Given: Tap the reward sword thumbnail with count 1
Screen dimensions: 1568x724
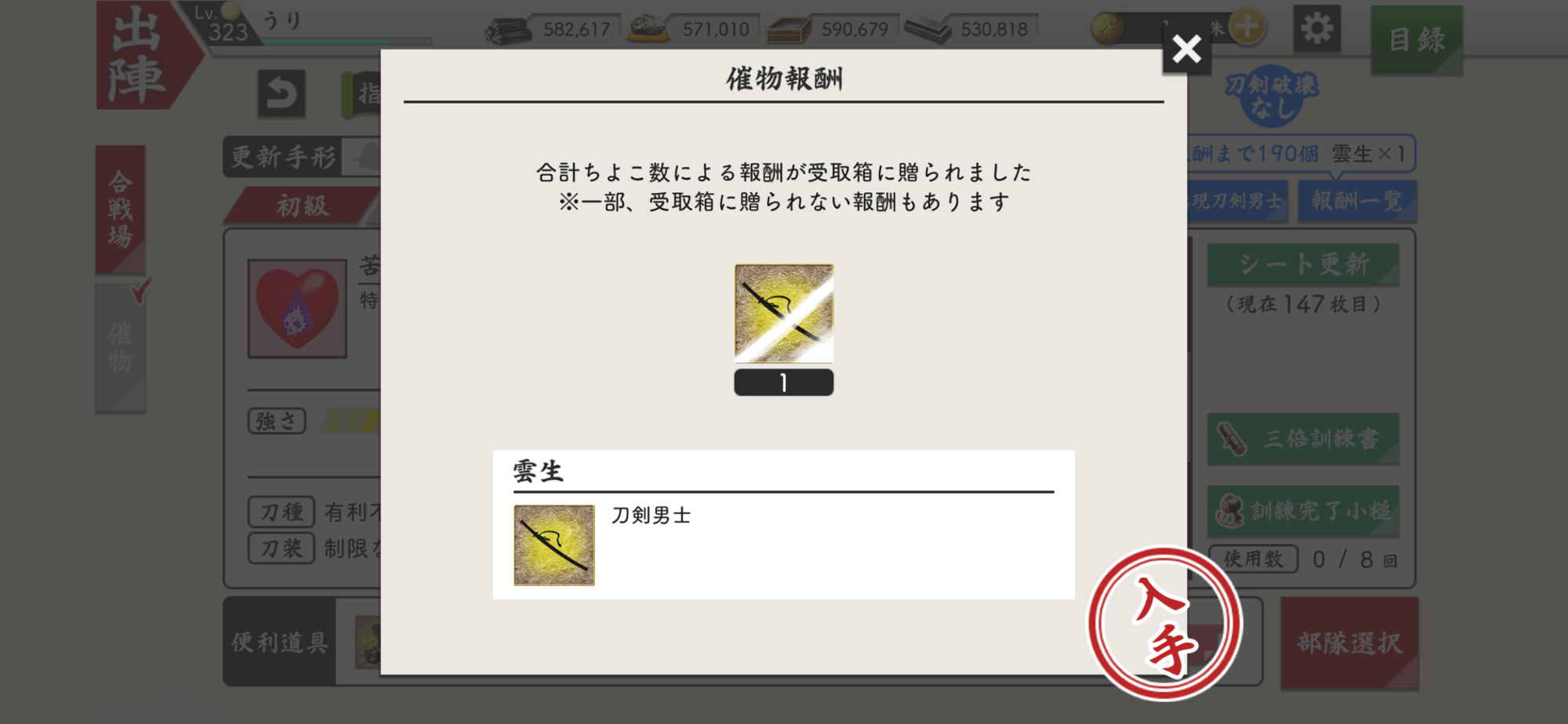Looking at the screenshot, I should click(784, 313).
